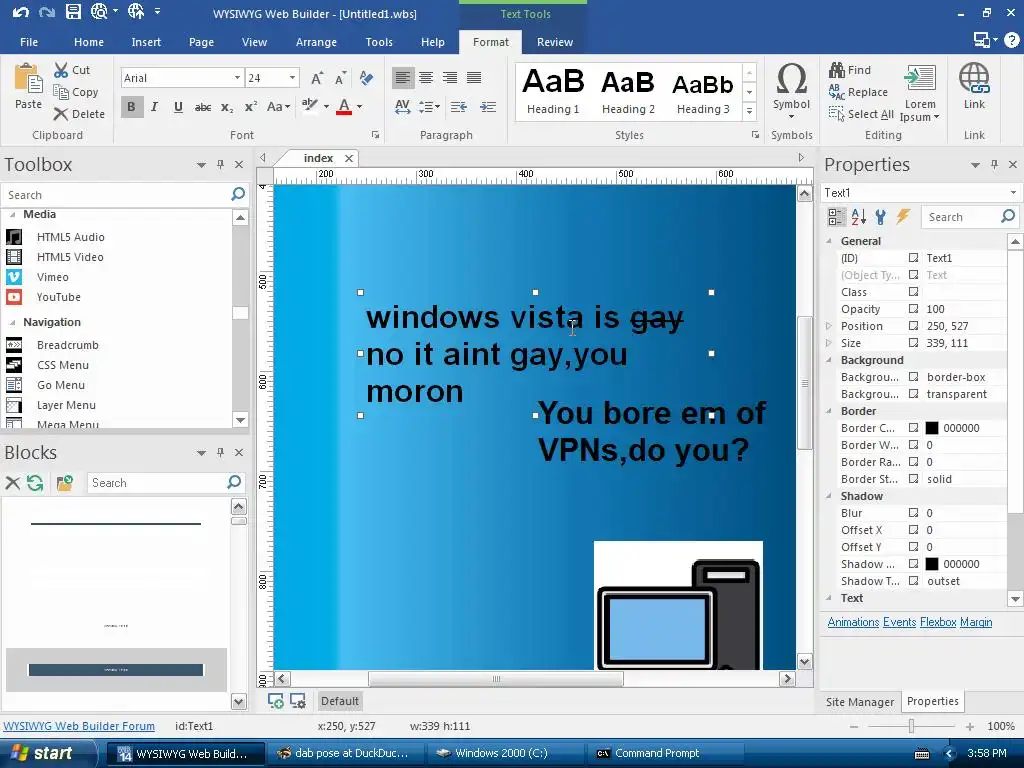Click the increase indent icon

coord(488,106)
